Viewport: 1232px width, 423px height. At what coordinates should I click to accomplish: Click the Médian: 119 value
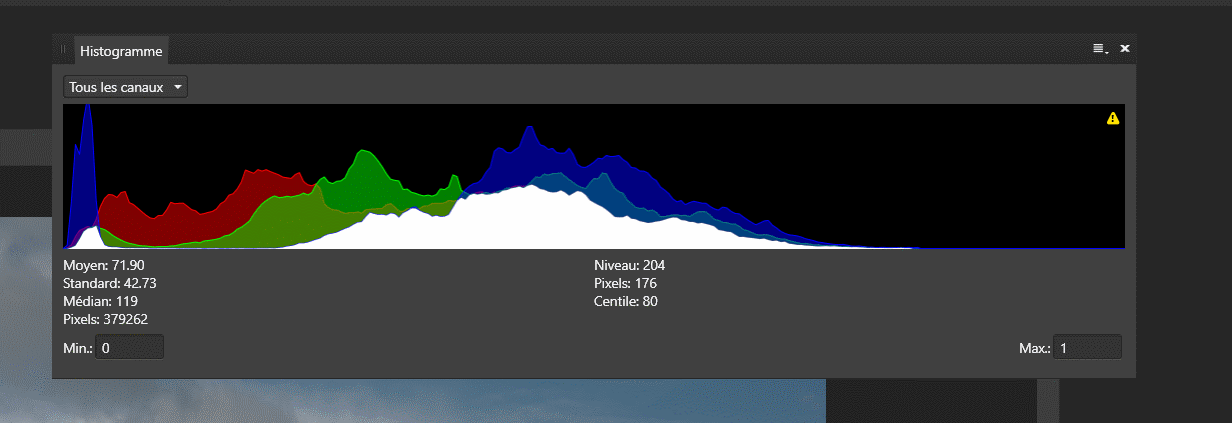click(x=100, y=301)
